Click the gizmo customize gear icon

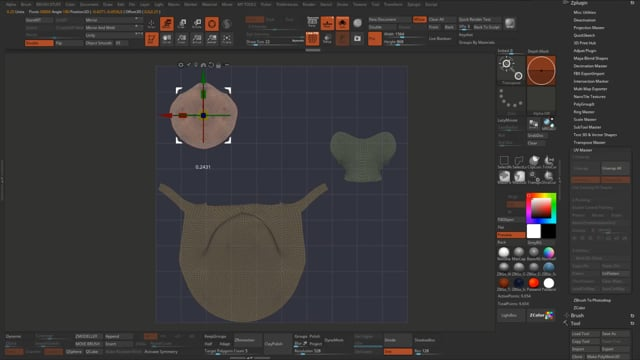(x=181, y=65)
